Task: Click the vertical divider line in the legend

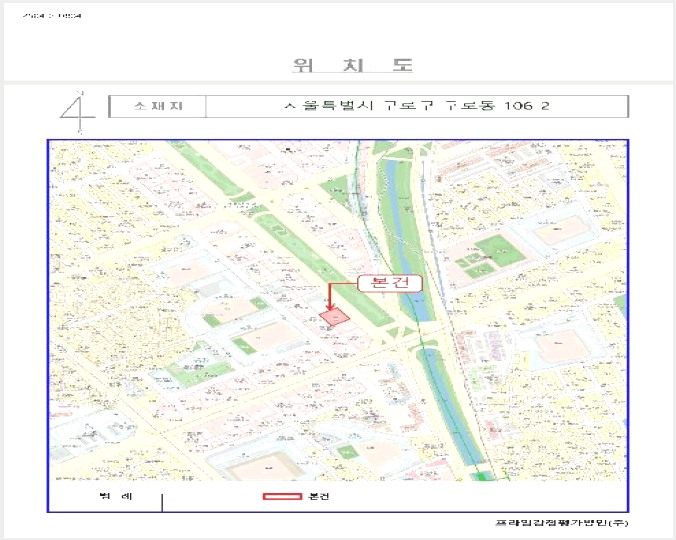Action: click(162, 503)
